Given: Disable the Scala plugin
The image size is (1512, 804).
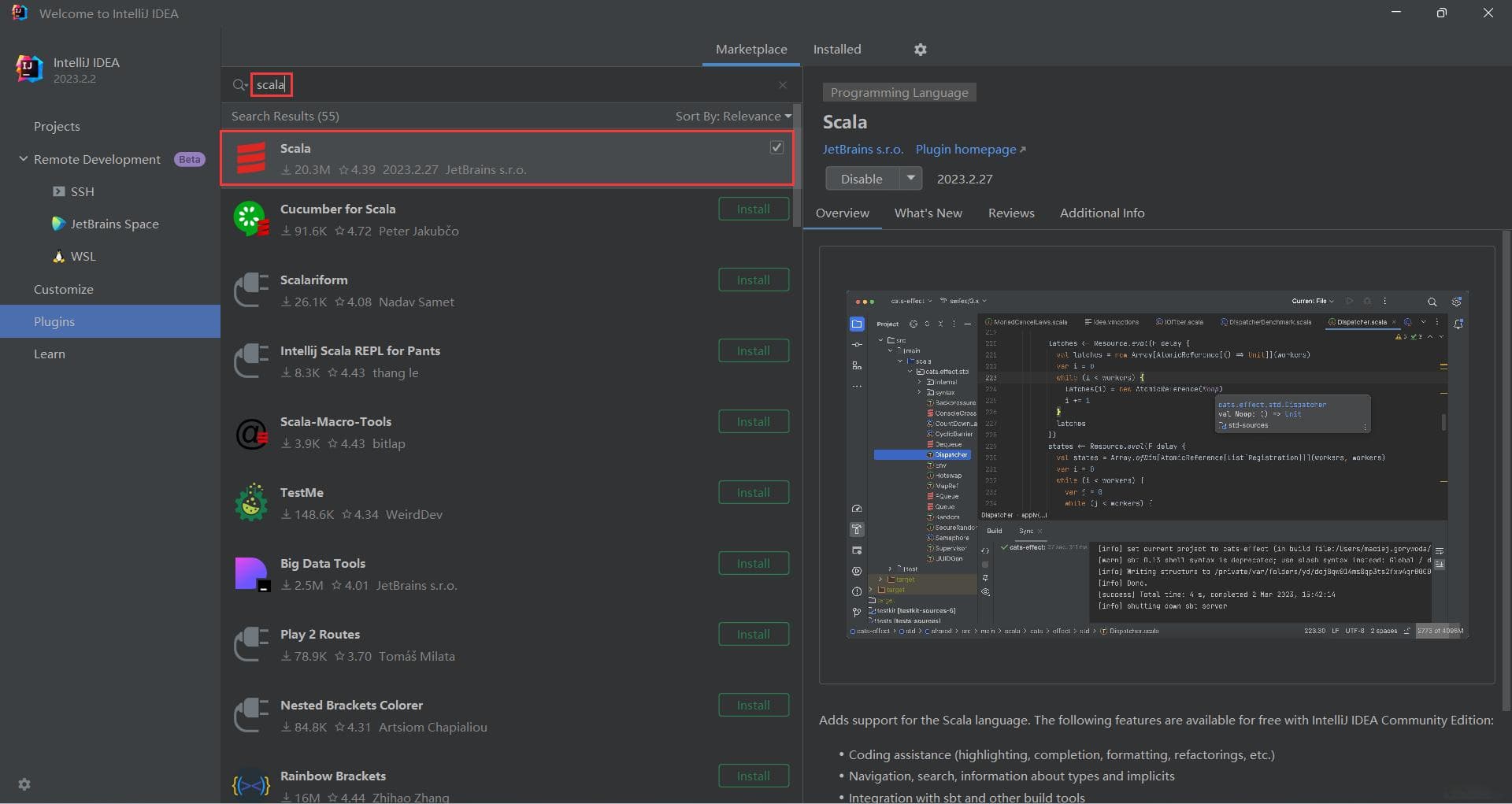Looking at the screenshot, I should [862, 178].
